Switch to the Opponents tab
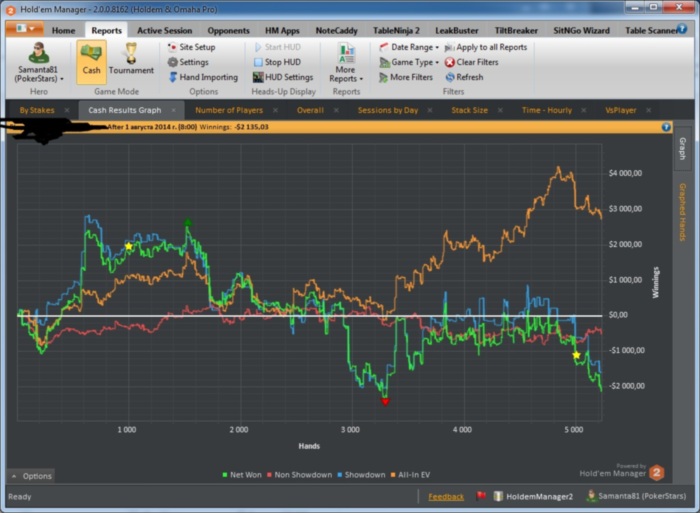700x513 pixels. pos(228,30)
